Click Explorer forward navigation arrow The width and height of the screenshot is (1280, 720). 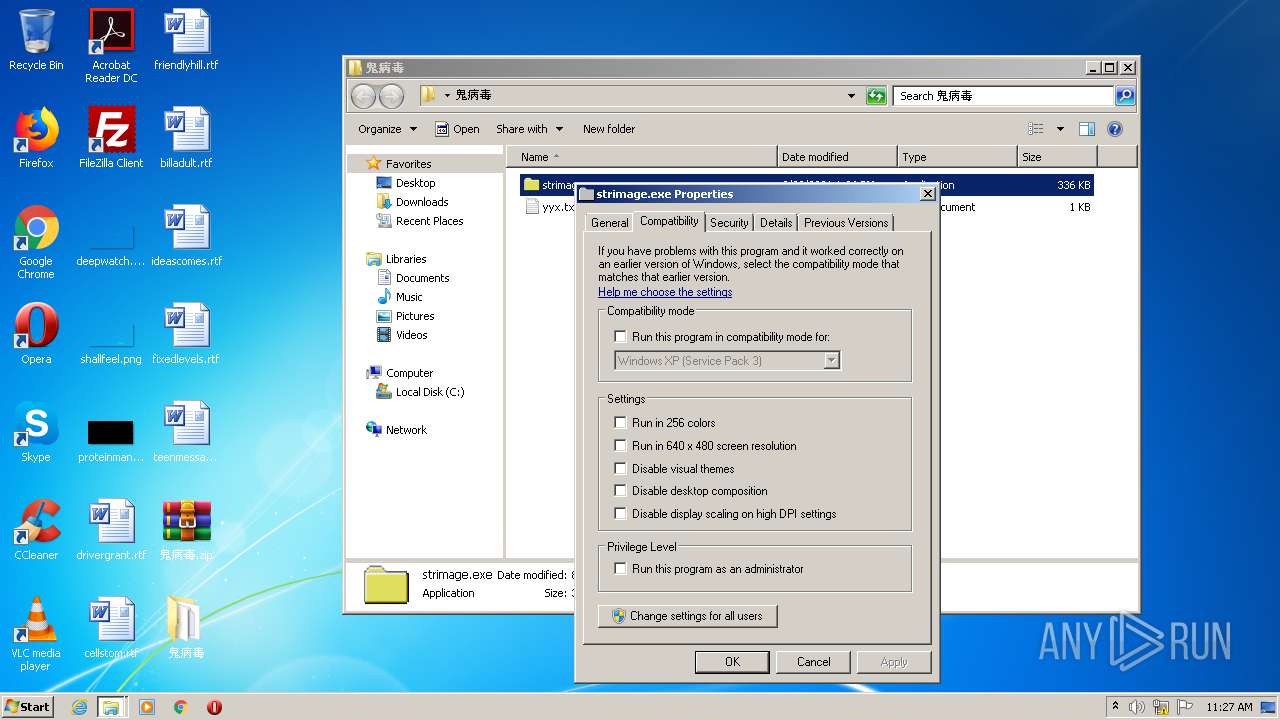pyautogui.click(x=391, y=96)
